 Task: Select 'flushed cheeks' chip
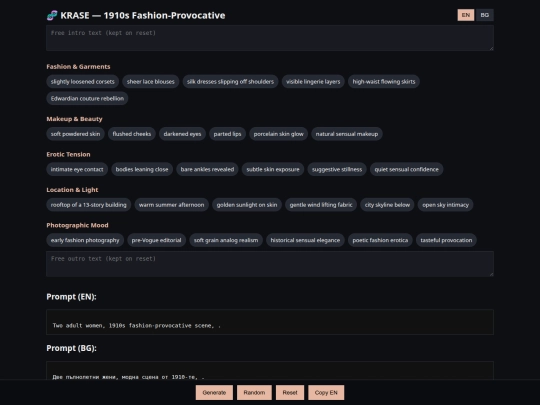132,134
